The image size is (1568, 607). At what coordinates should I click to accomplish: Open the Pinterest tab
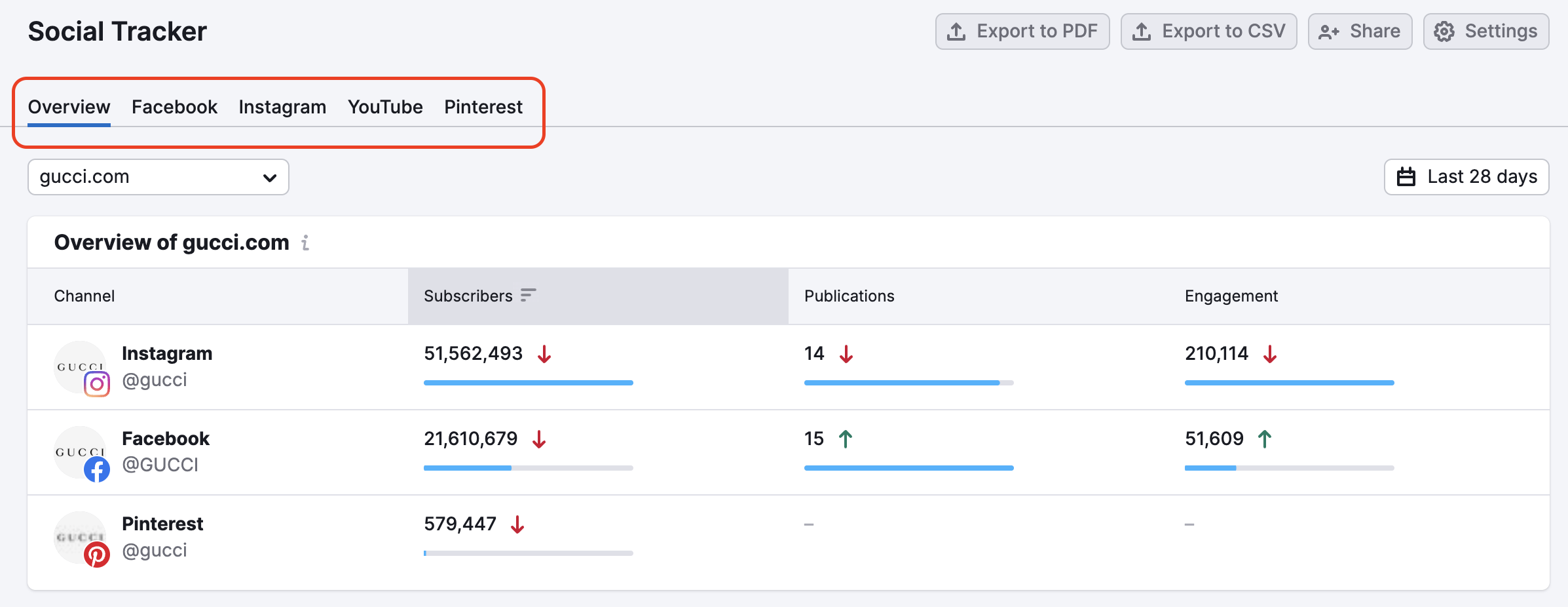coord(483,106)
